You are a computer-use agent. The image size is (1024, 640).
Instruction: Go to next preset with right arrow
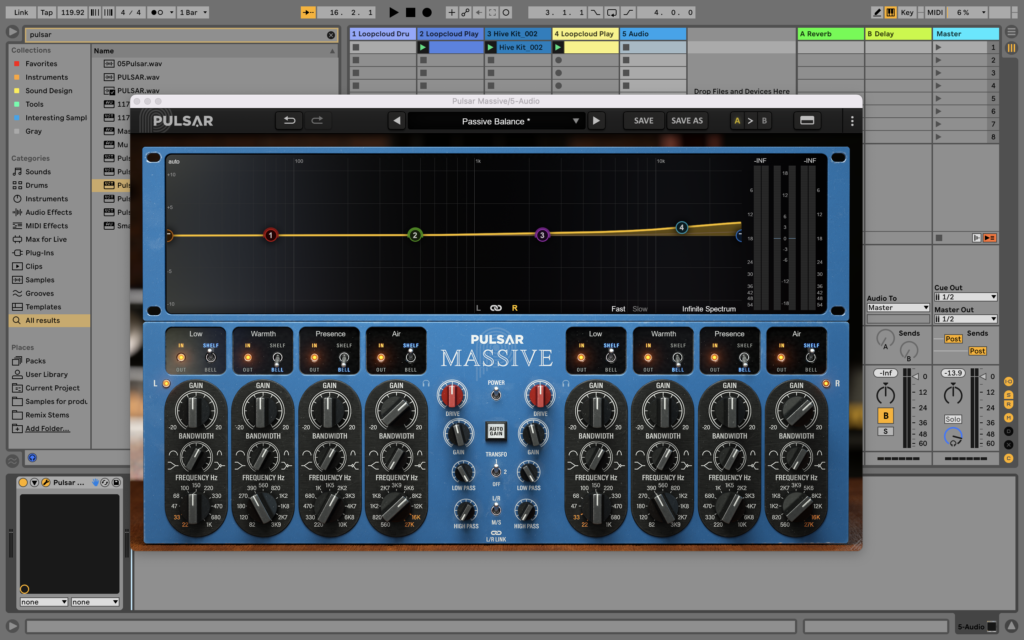(x=596, y=121)
